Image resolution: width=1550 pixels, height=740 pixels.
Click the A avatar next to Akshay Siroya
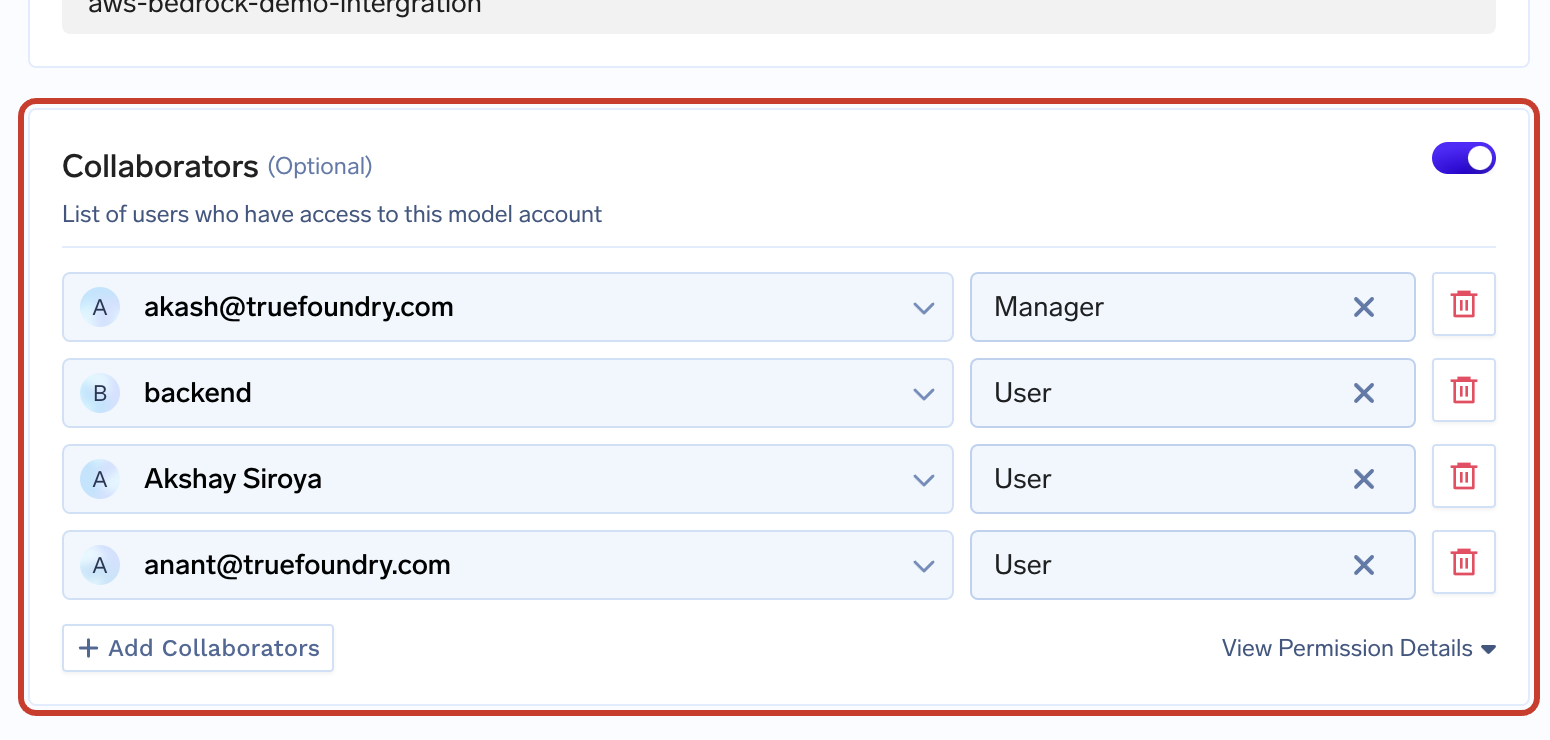[100, 479]
